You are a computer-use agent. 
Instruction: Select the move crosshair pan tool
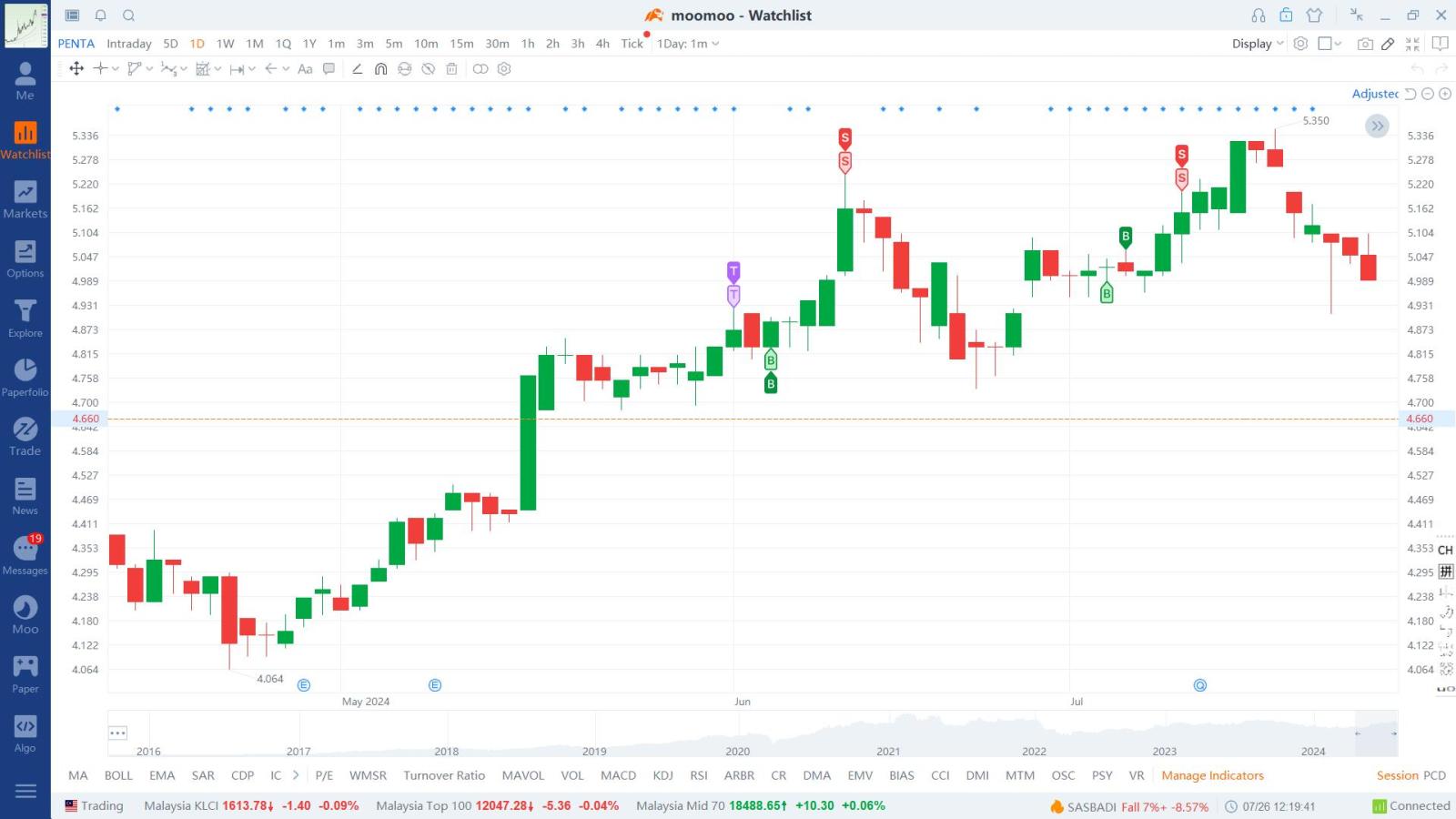pyautogui.click(x=76, y=69)
